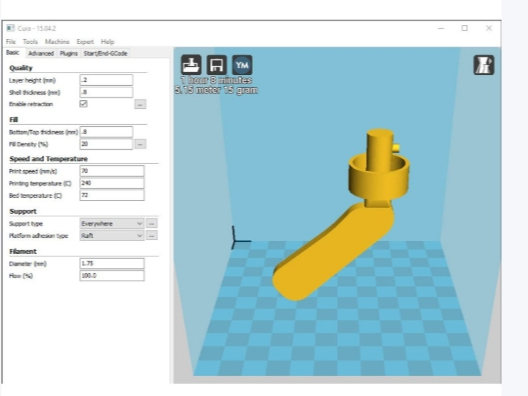This screenshot has width=528, height=396.
Task: Open the Machine menu
Action: (57, 41)
